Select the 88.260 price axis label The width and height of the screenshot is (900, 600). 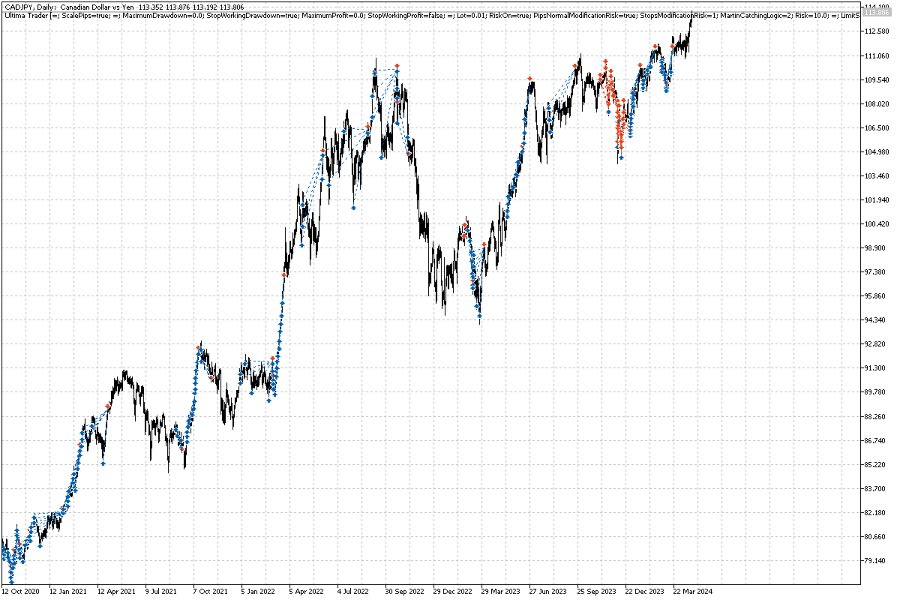875,416
